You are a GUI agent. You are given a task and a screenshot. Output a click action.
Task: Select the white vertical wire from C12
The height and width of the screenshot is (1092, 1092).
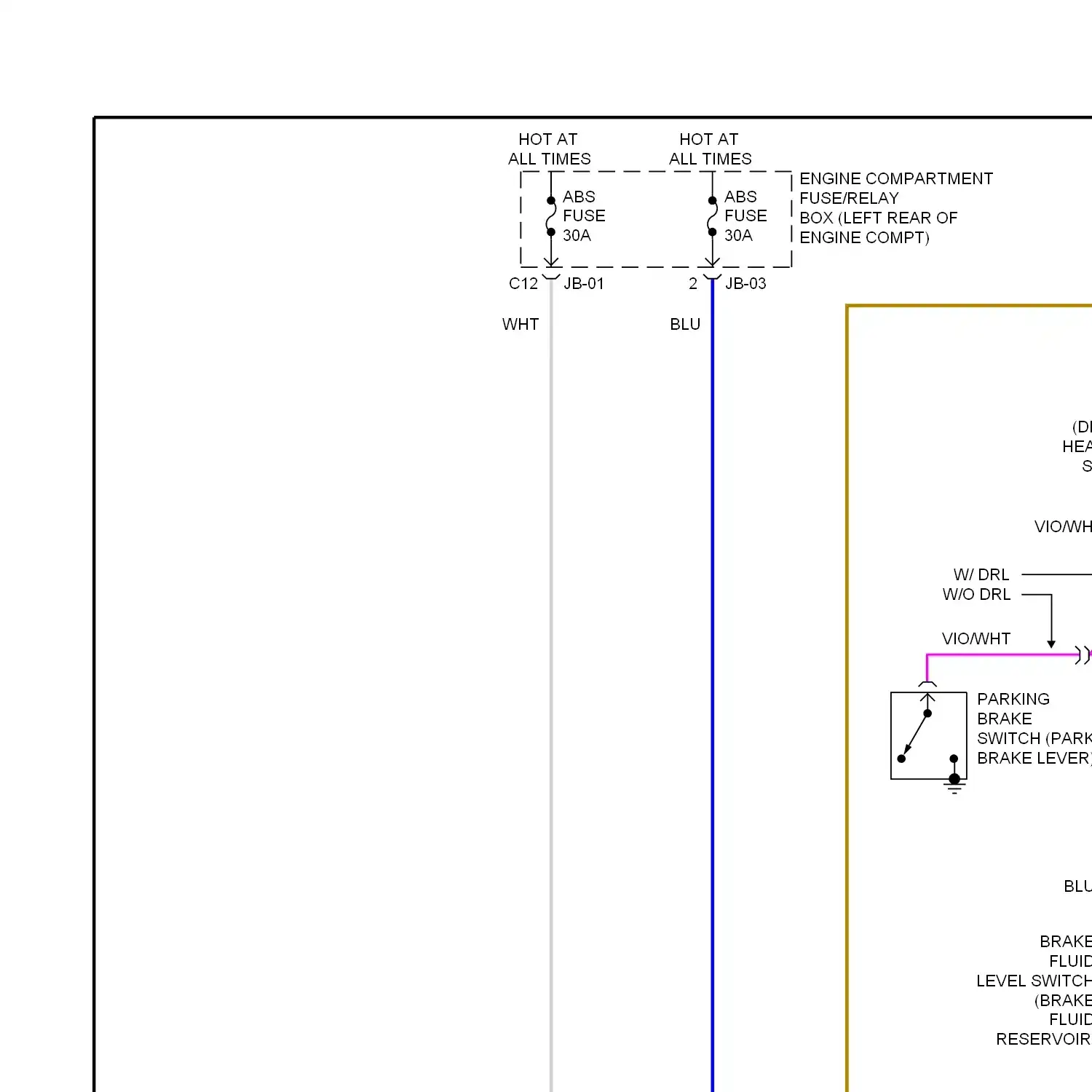pyautogui.click(x=551, y=684)
